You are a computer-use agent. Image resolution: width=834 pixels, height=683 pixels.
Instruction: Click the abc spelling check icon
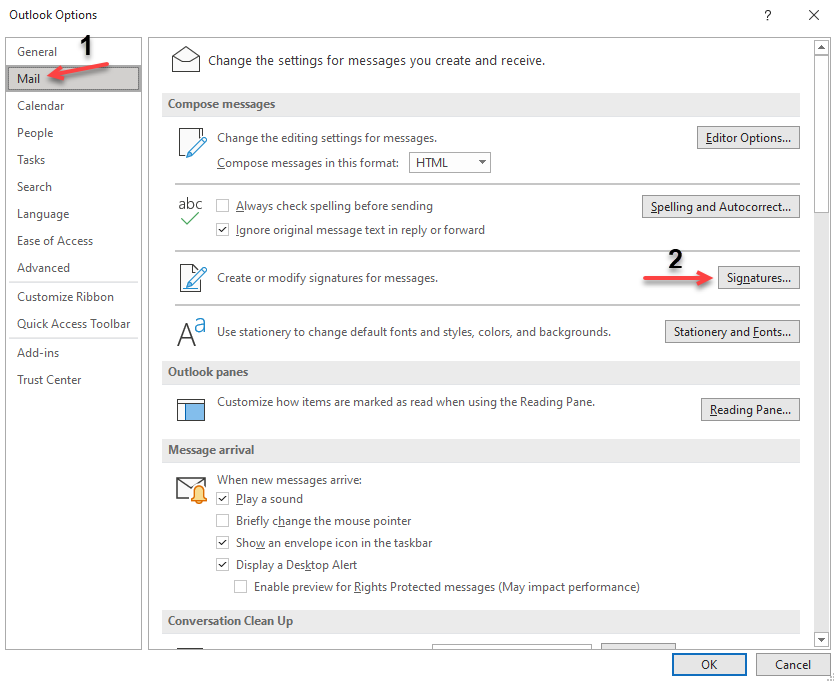tap(190, 211)
